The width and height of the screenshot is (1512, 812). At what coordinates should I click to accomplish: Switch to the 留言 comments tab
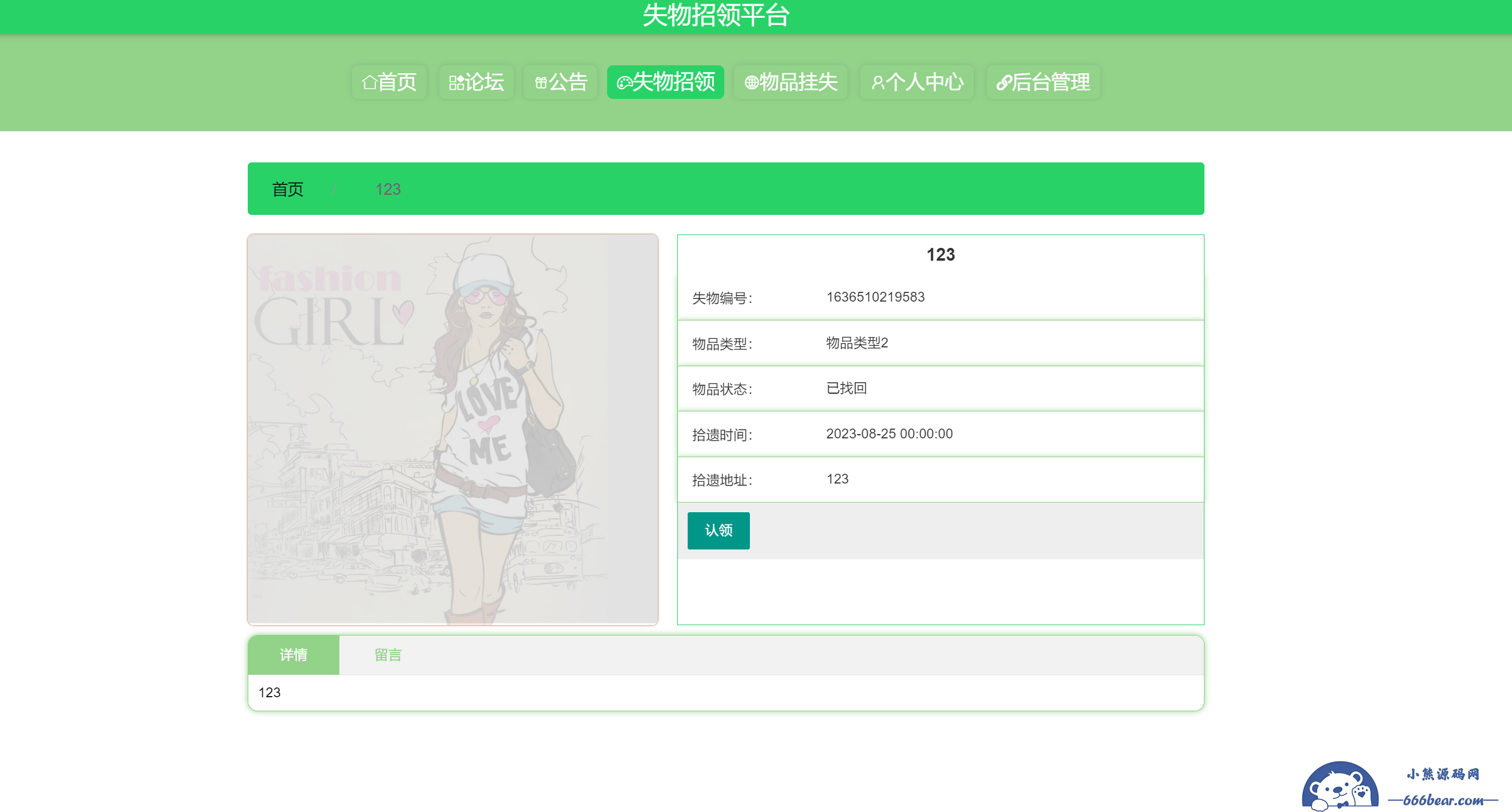pyautogui.click(x=388, y=655)
